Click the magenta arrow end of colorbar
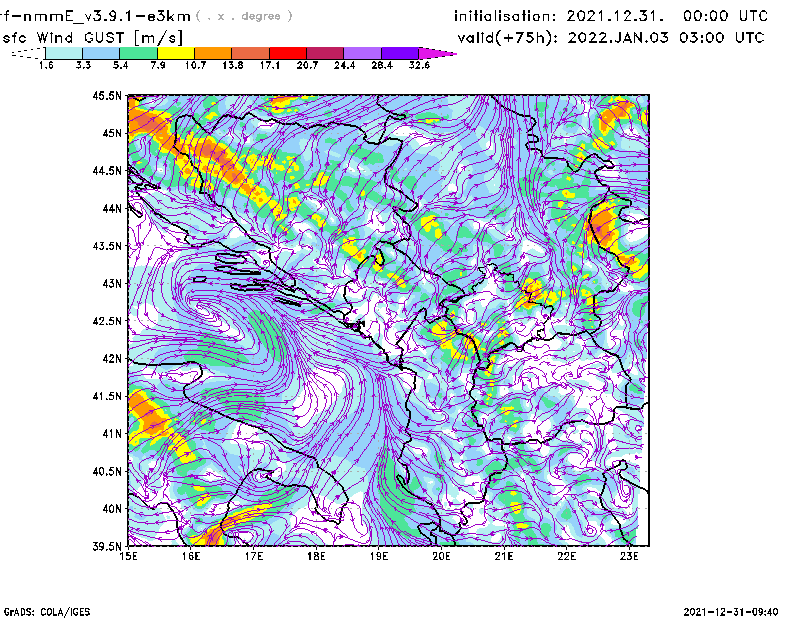Image resolution: width=800 pixels, height=618 pixels. [x=437, y=53]
